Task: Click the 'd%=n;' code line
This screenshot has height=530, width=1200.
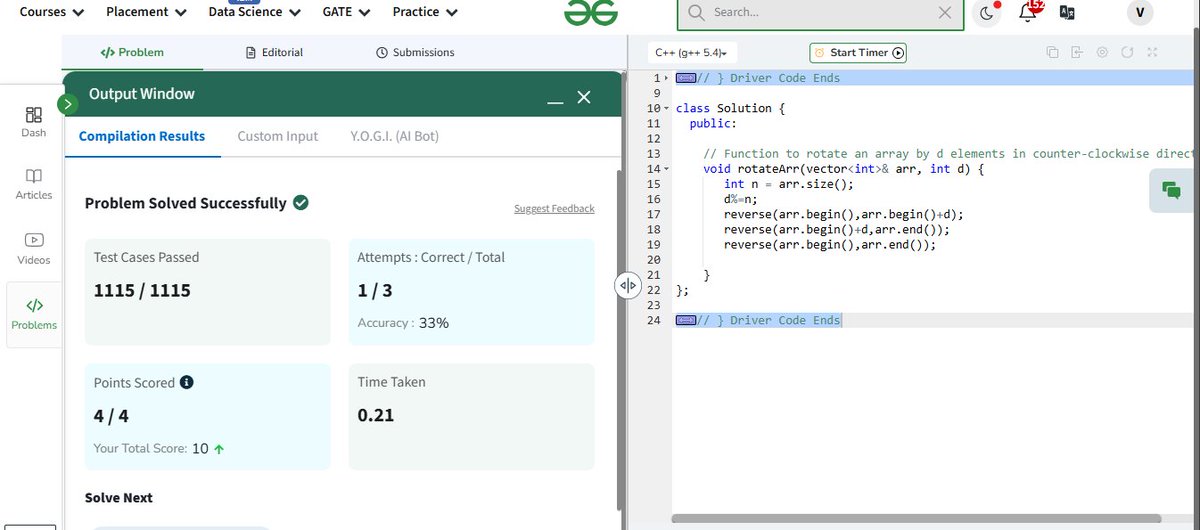Action: (x=741, y=199)
